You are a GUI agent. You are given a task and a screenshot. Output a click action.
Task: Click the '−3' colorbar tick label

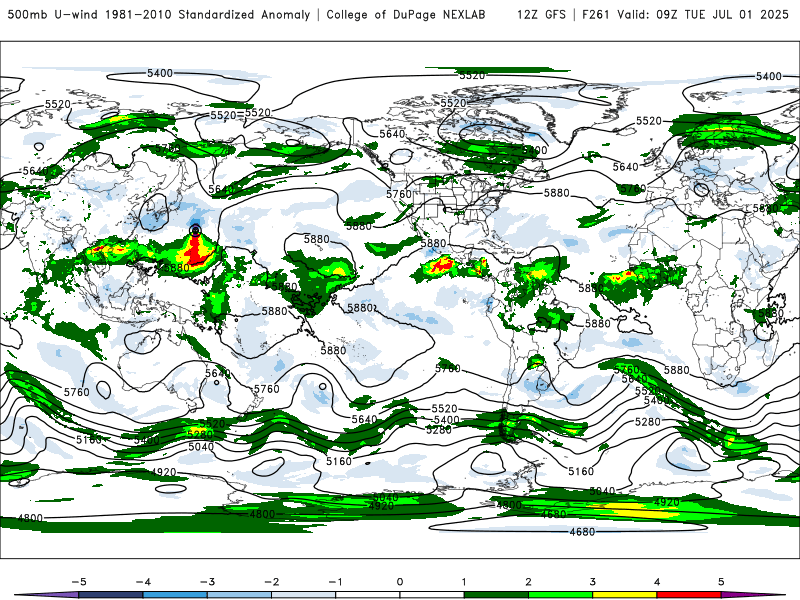point(207,582)
